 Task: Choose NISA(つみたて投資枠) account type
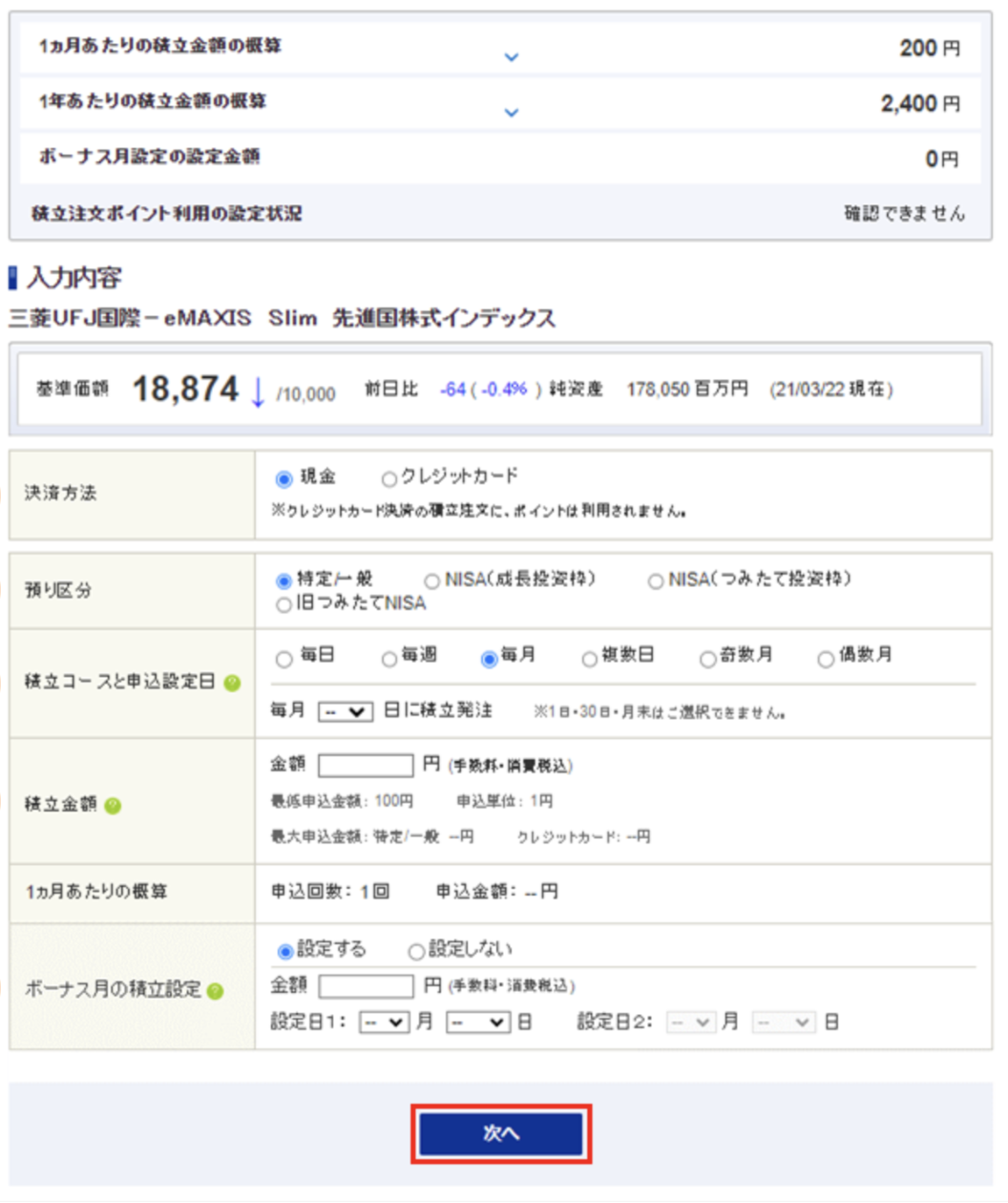656,580
